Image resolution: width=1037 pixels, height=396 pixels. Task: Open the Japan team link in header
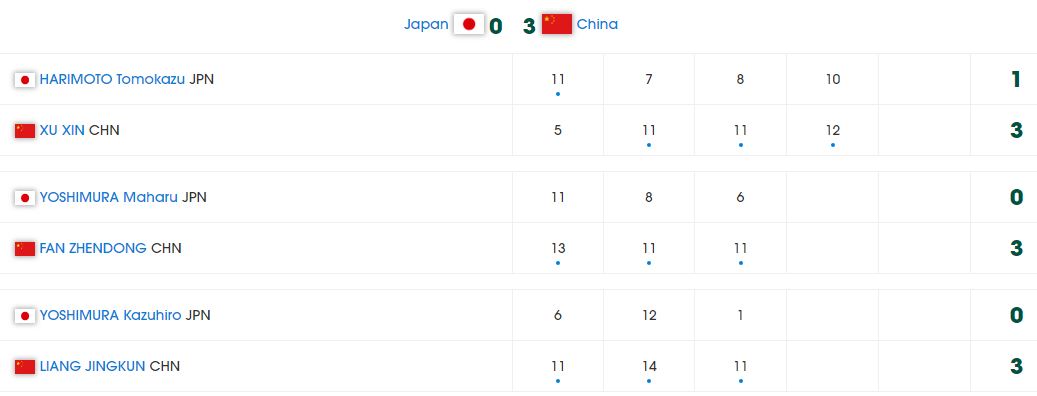[x=426, y=24]
